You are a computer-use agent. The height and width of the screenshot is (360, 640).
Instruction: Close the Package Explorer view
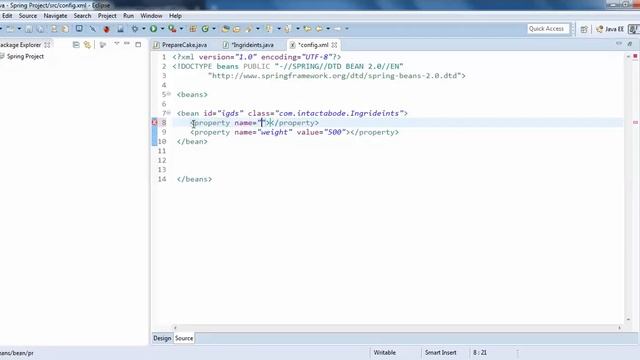click(47, 44)
